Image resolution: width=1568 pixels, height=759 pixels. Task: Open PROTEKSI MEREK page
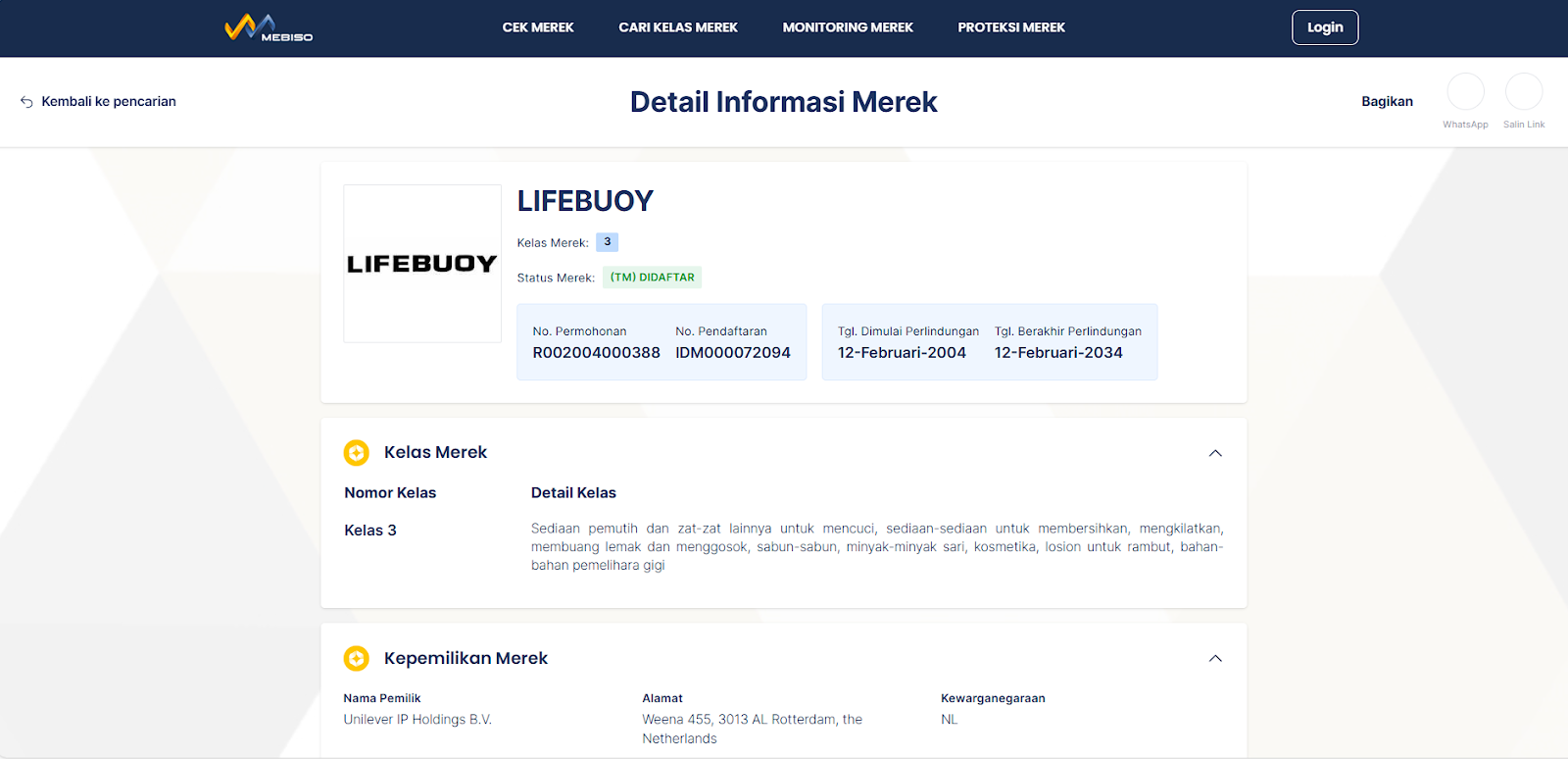(1011, 27)
